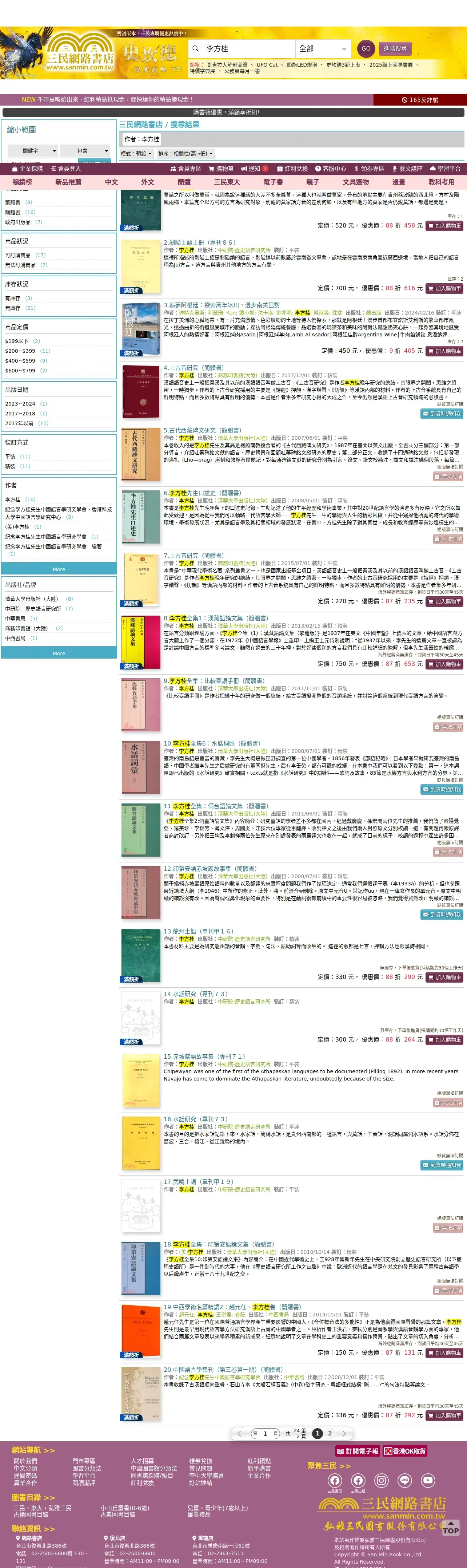The height and width of the screenshot is (1568, 467).
Task: Open footer link 關於我們
Action: pos(25,1461)
